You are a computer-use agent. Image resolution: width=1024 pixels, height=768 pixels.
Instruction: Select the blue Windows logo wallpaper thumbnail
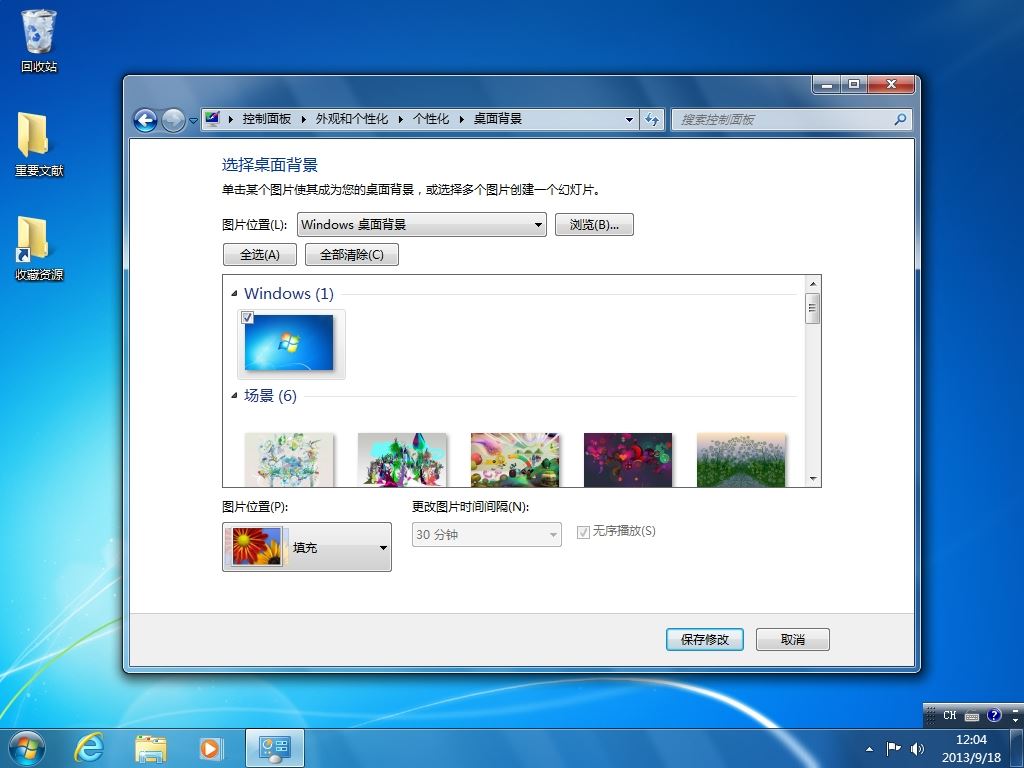[x=289, y=343]
